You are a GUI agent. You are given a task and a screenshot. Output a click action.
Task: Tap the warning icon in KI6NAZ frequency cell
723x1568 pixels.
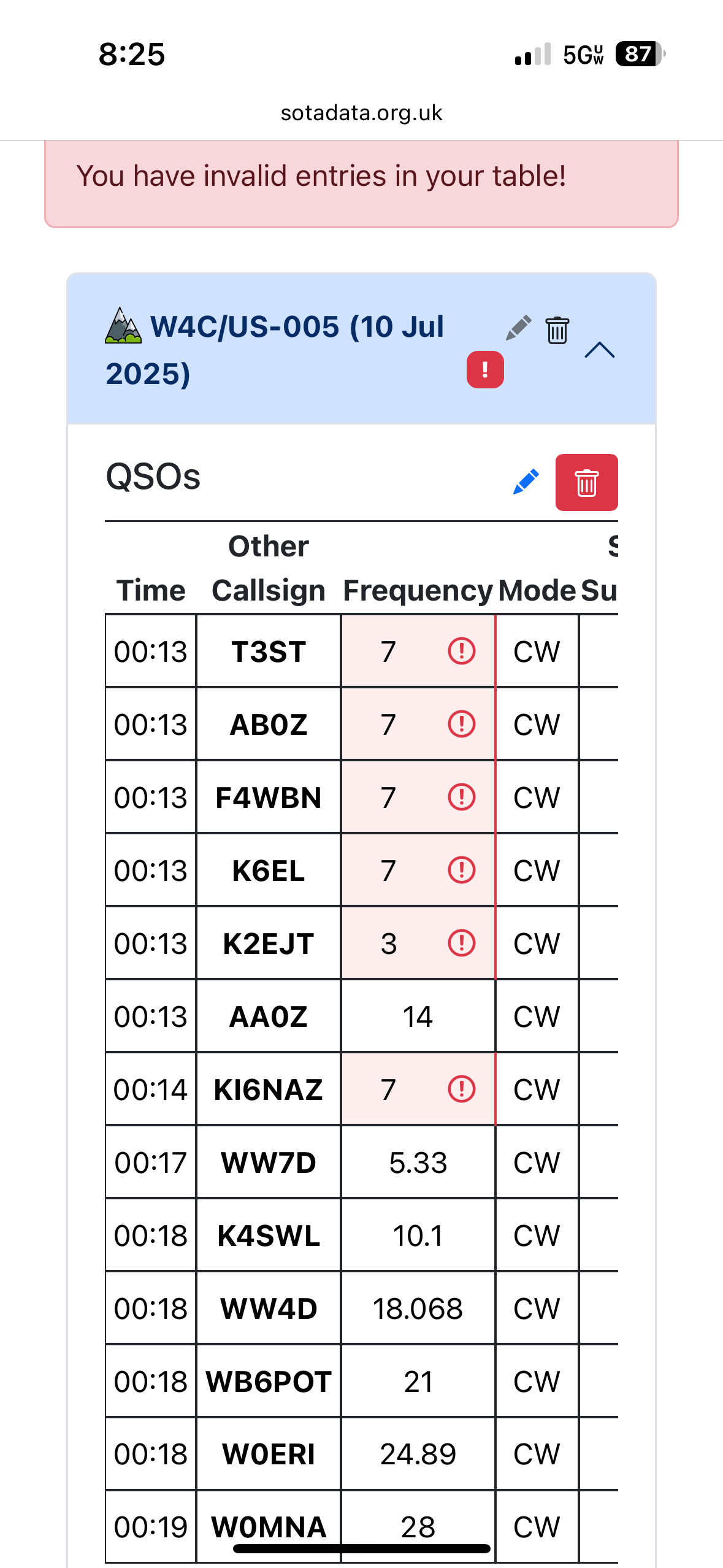click(x=461, y=1089)
